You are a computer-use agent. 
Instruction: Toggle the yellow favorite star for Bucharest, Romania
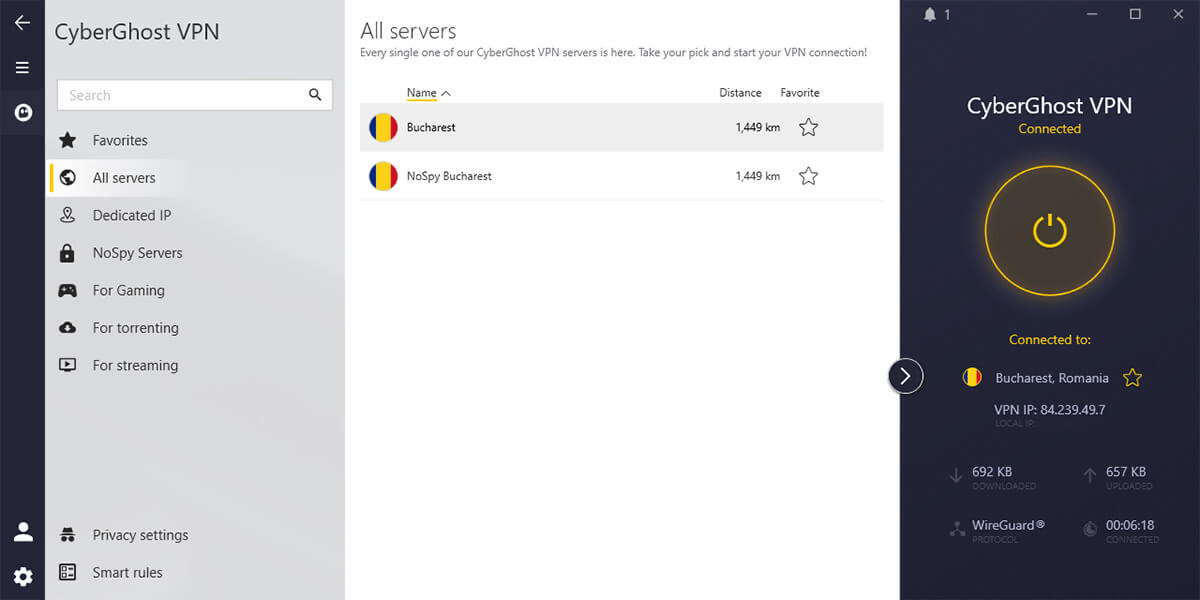(1132, 377)
